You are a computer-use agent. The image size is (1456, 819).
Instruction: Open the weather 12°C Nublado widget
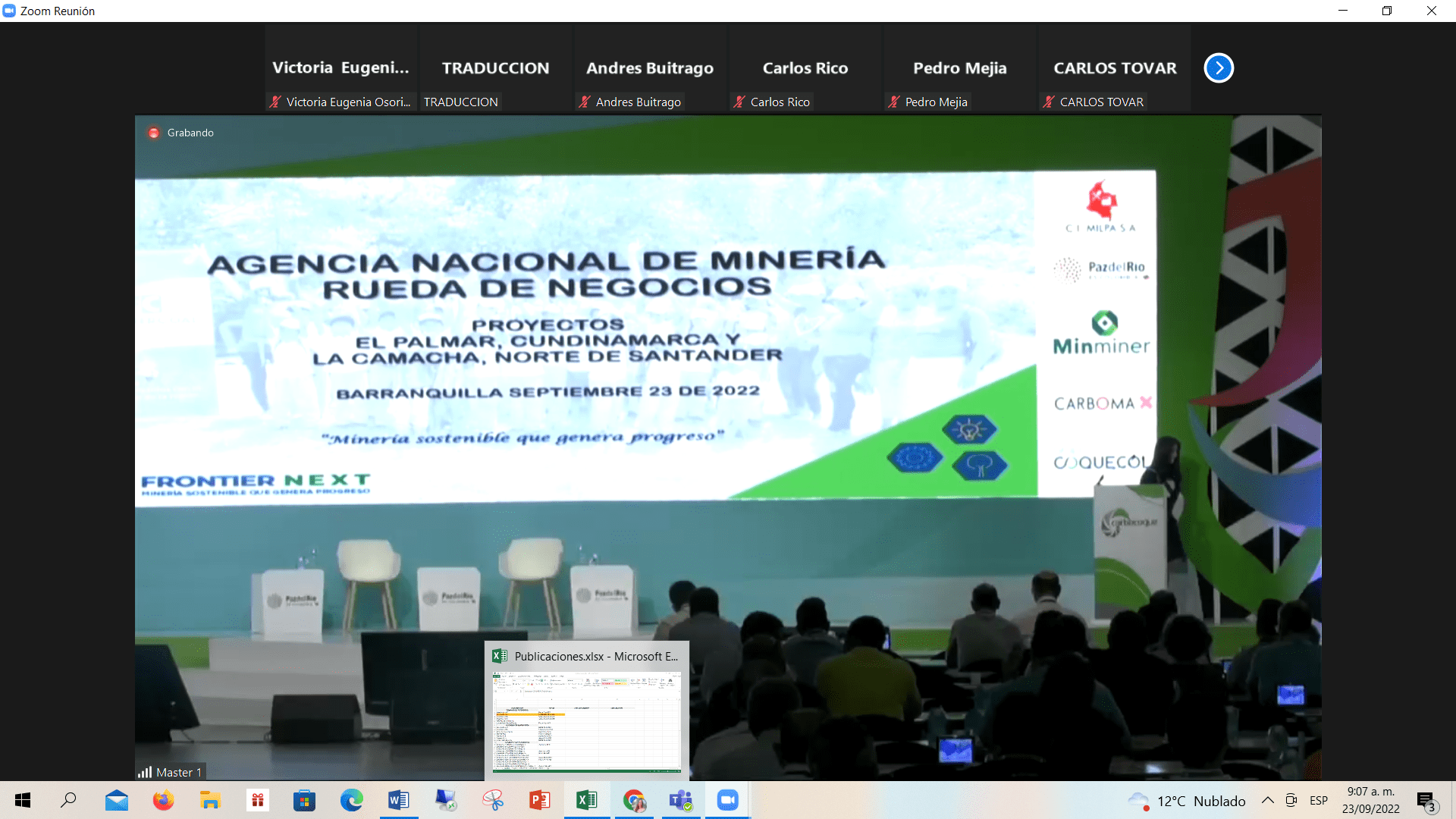1187,801
